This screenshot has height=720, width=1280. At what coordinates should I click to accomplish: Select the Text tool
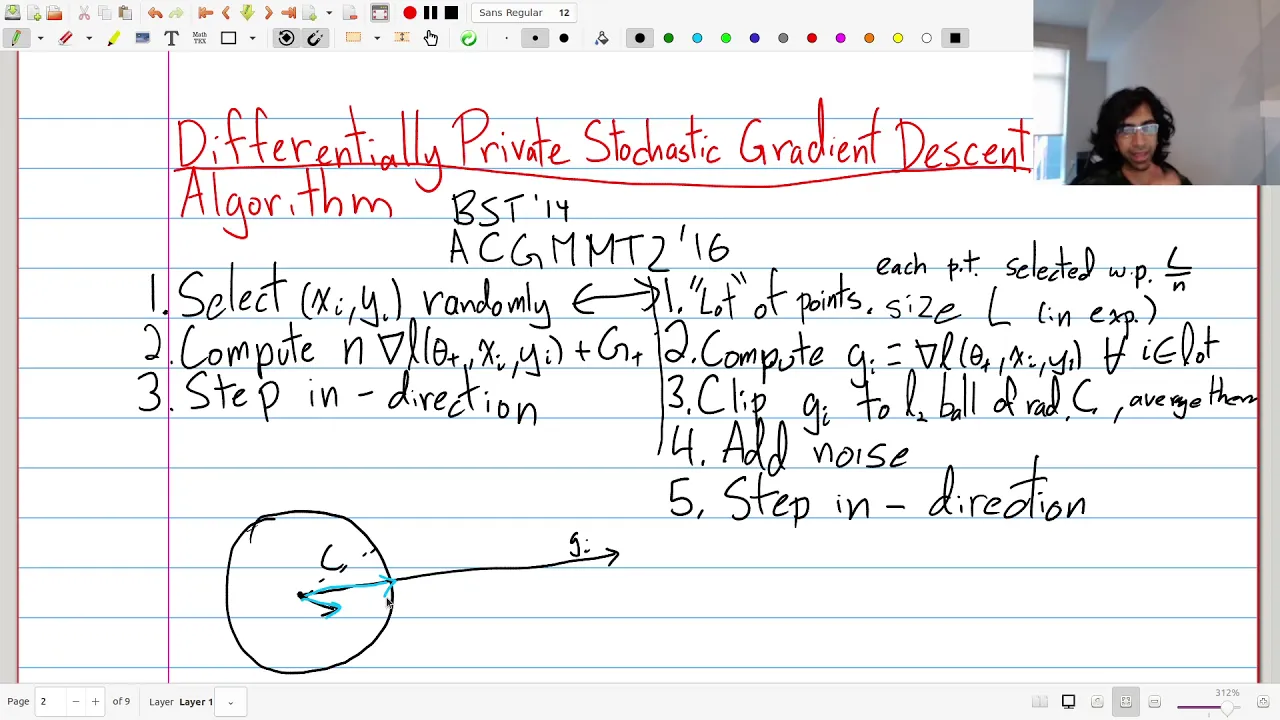tap(171, 38)
